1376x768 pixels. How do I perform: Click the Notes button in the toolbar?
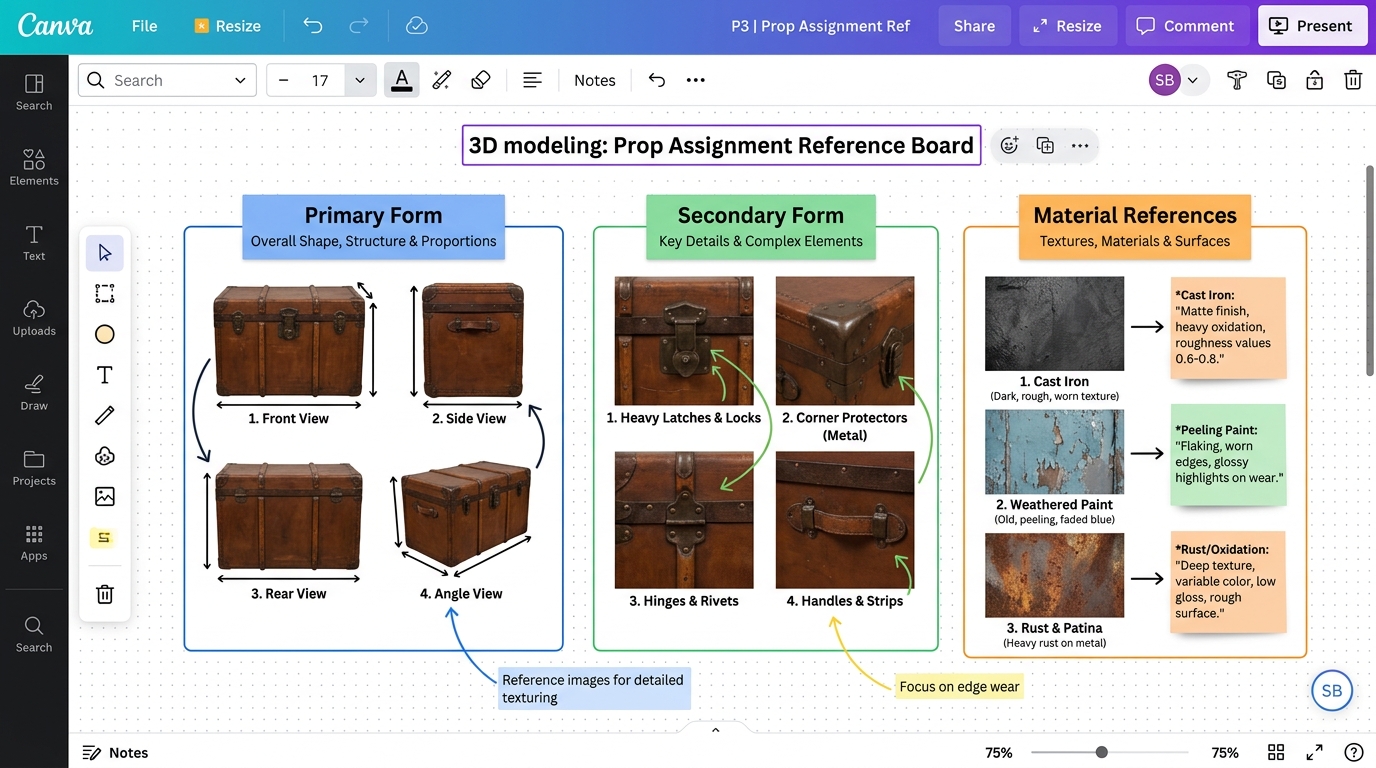595,80
